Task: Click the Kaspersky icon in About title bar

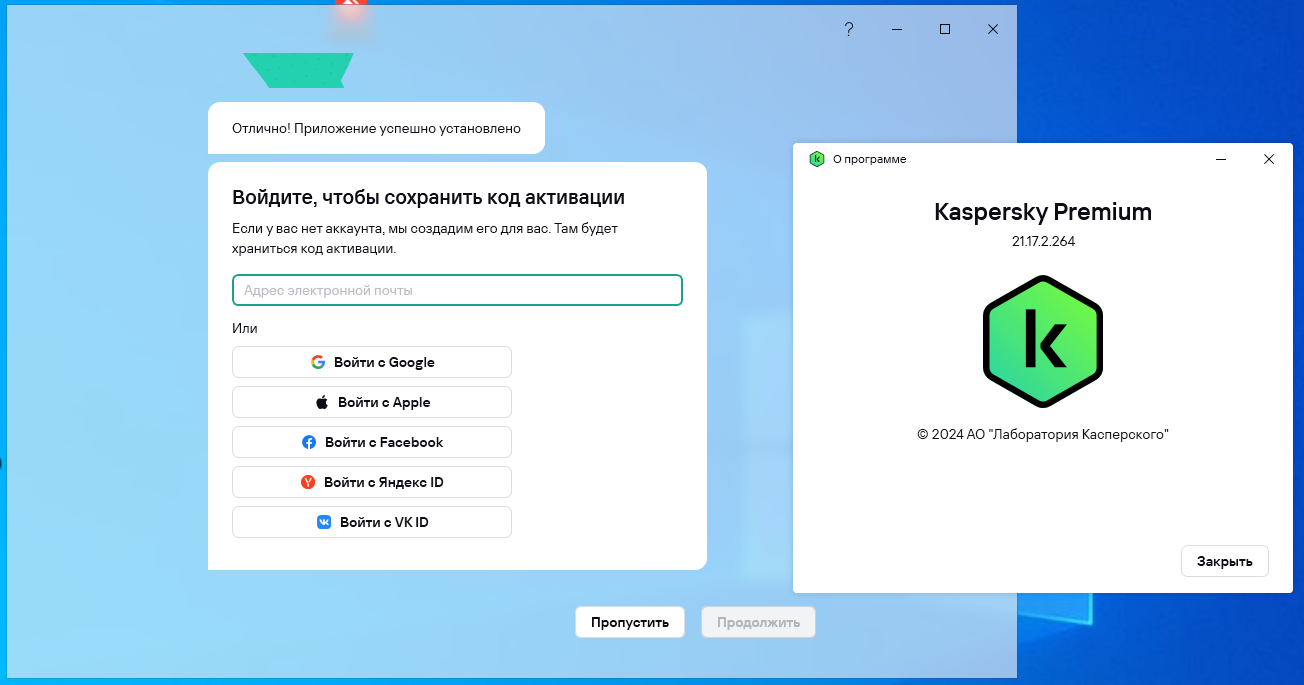Action: click(817, 159)
